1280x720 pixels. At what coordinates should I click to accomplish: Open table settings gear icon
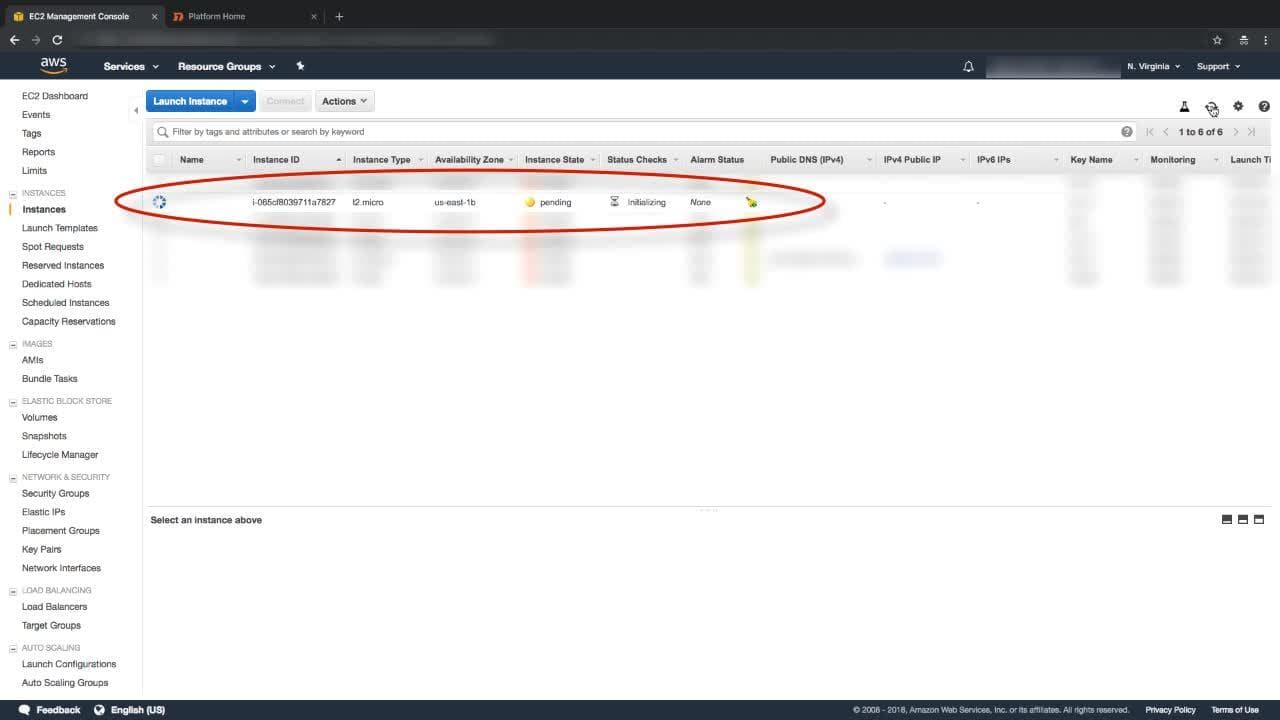click(x=1238, y=106)
